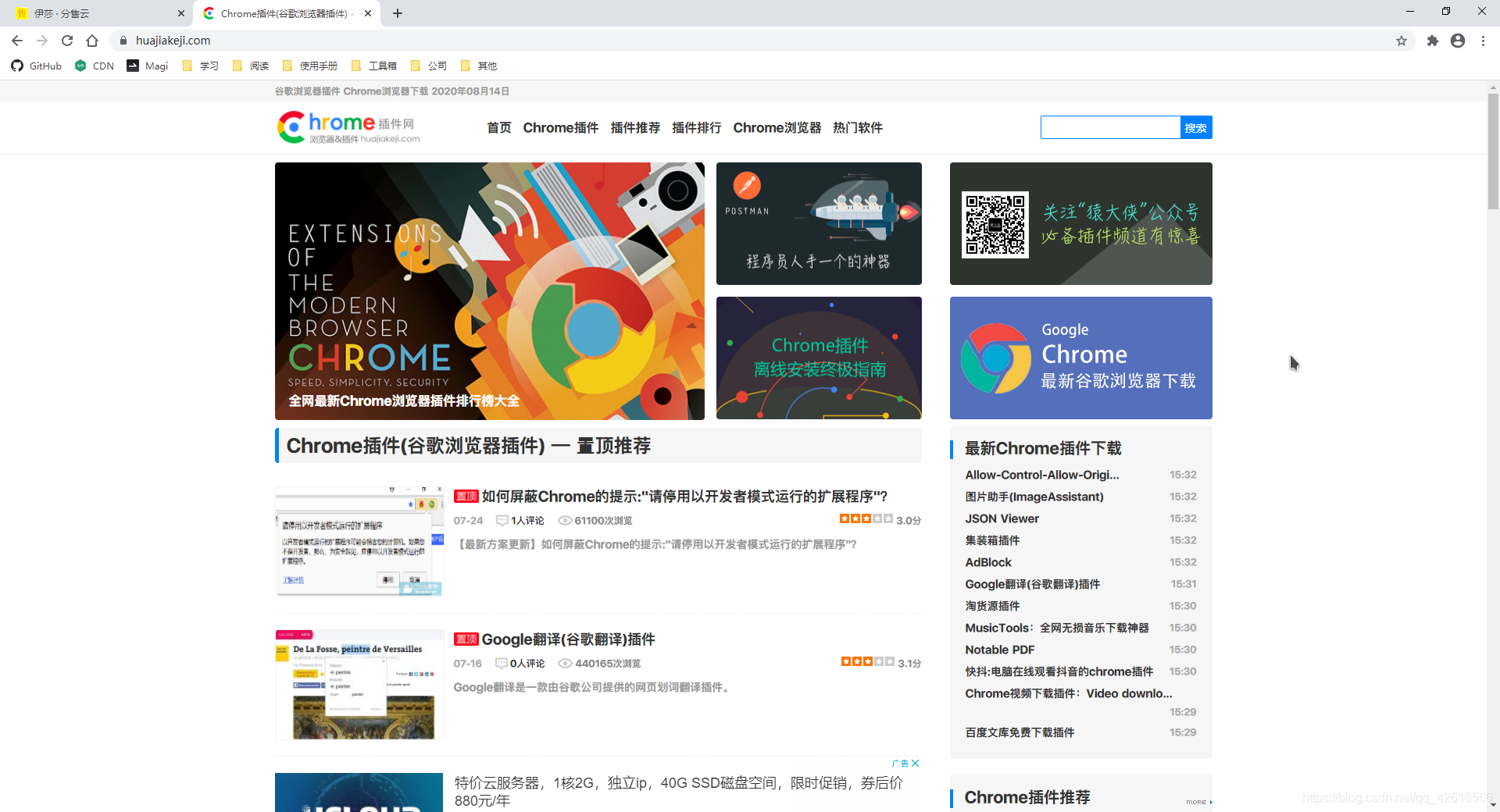The image size is (1500, 812).
Task: Open the 最新谷歌浏览器下载 banner
Action: pyautogui.click(x=1081, y=358)
